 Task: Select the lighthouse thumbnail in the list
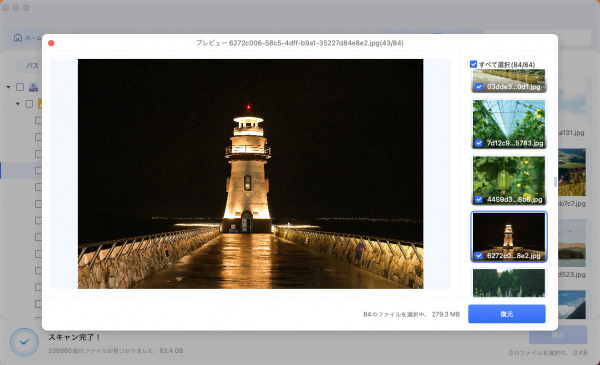509,236
